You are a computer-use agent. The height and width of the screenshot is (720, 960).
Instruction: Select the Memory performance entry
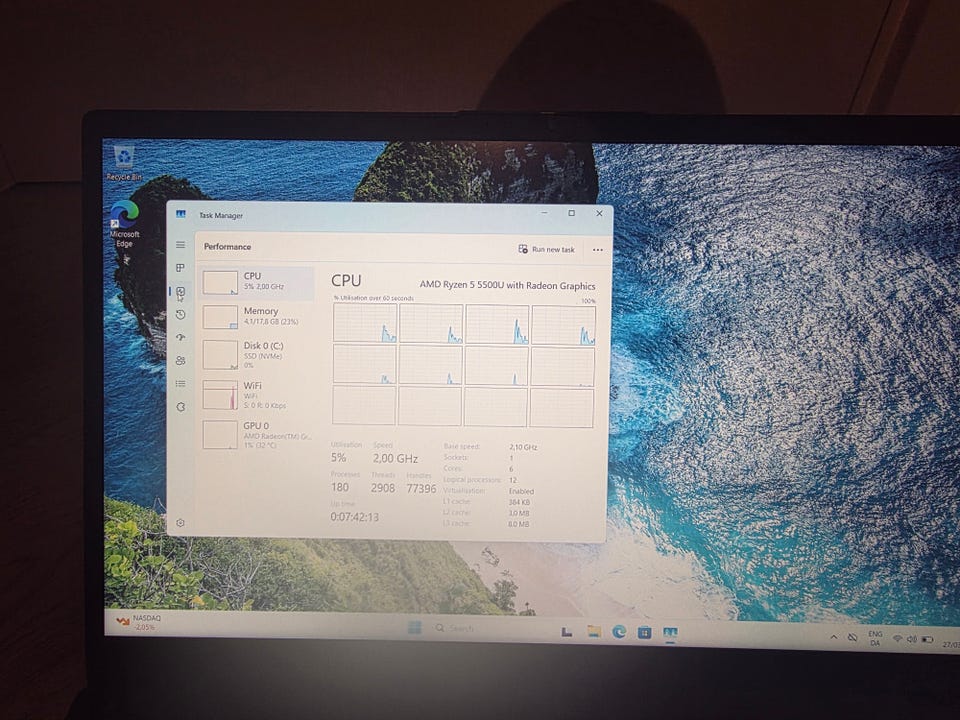pyautogui.click(x=257, y=317)
